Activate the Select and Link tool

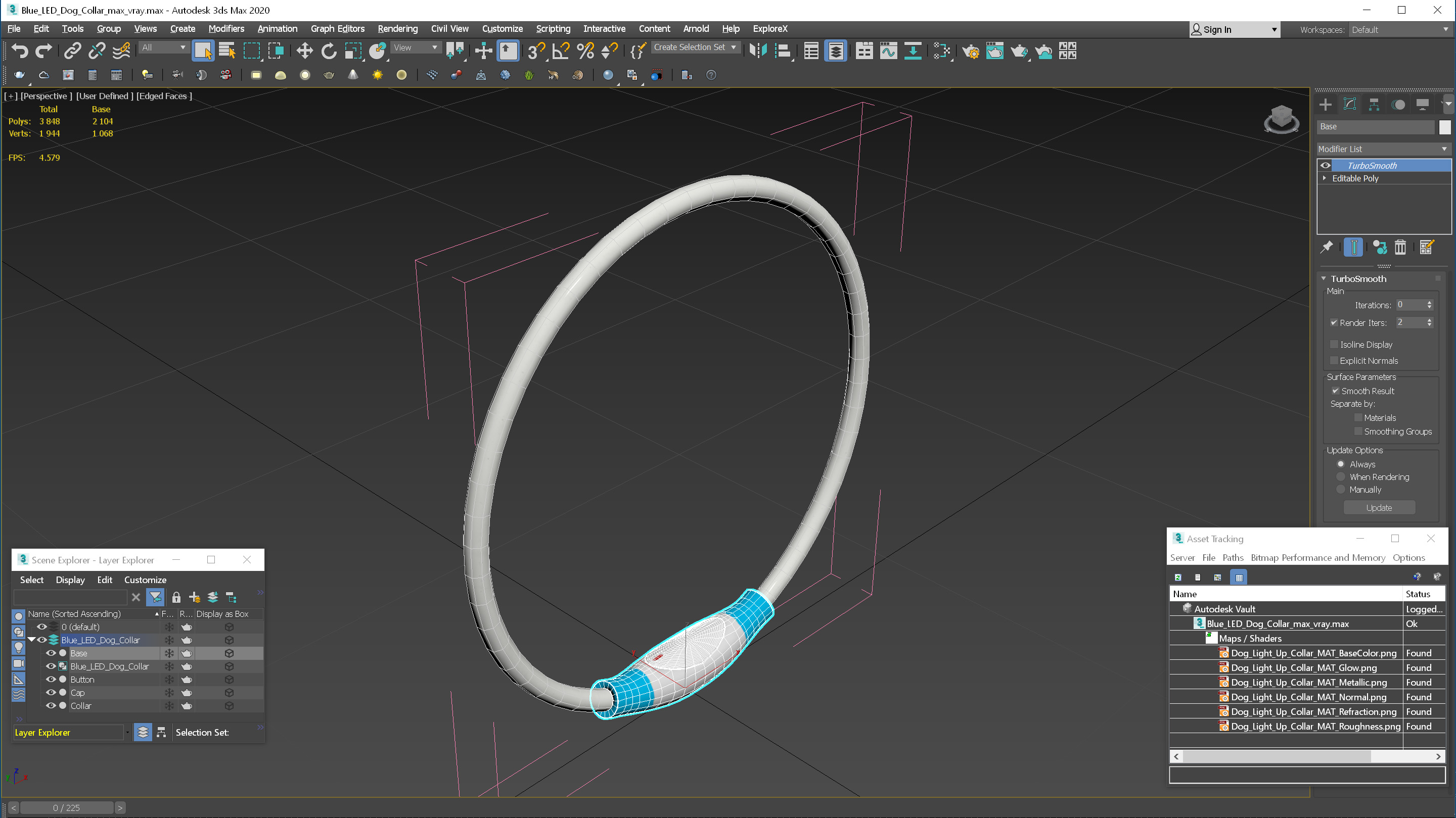(72, 52)
